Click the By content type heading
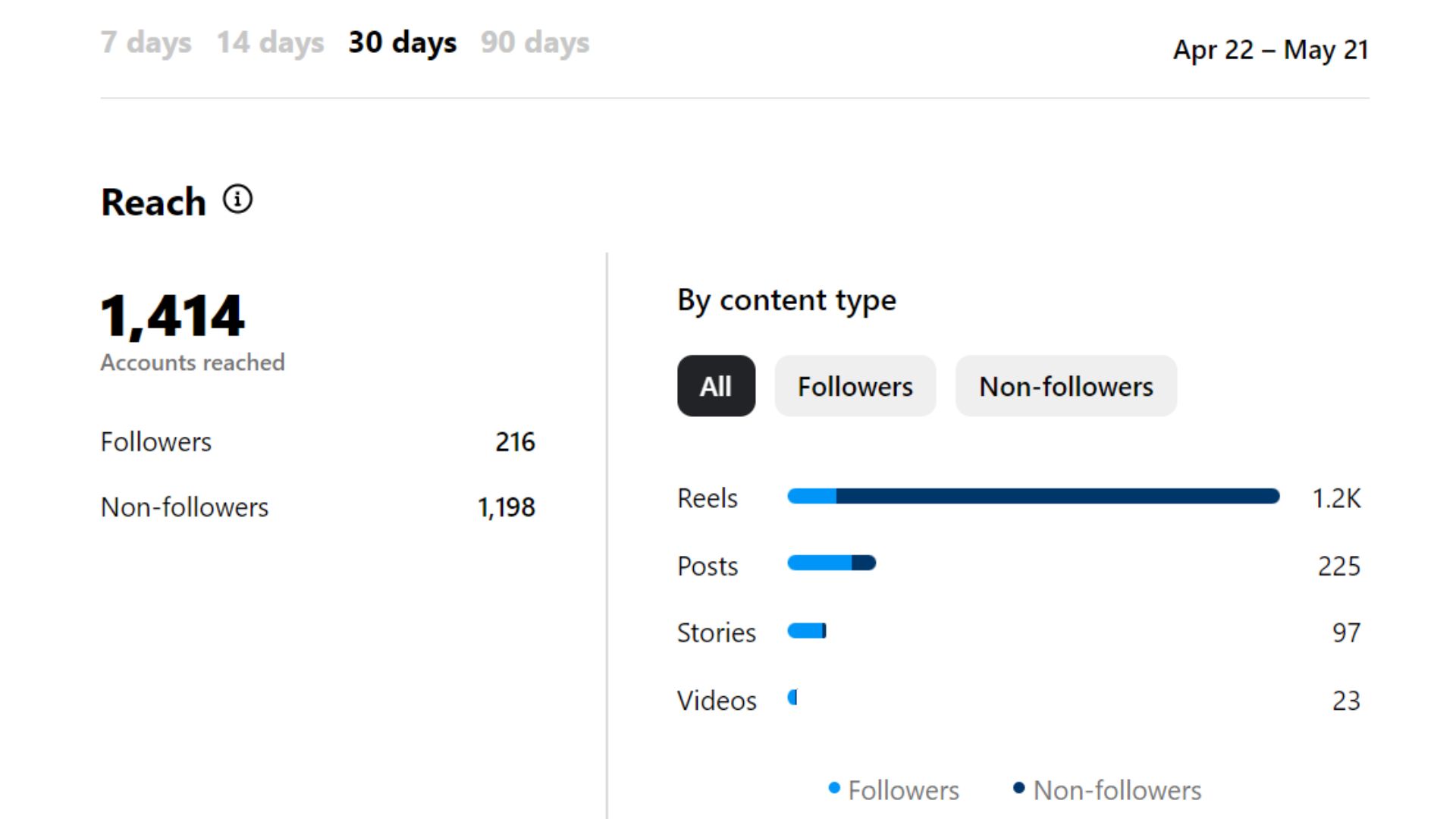The image size is (1456, 819). [786, 300]
